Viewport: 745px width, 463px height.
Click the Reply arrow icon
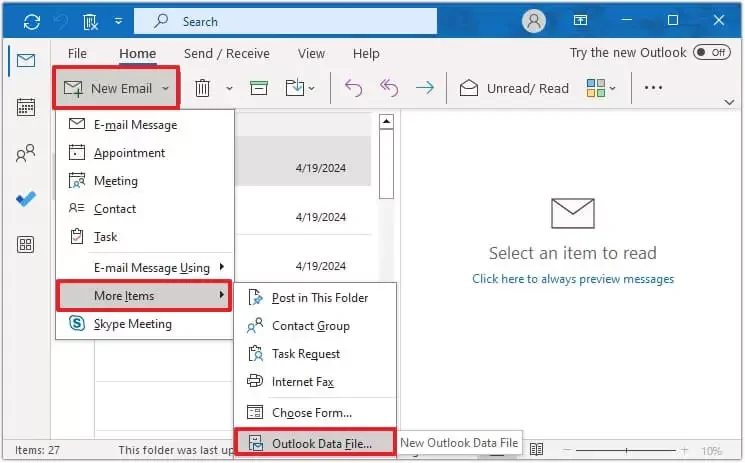pos(353,88)
